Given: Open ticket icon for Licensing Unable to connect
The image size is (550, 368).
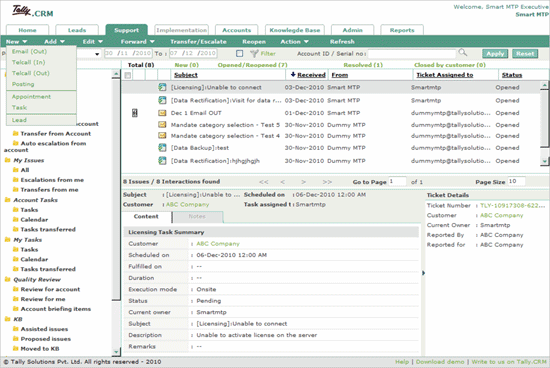Looking at the screenshot, I should coord(162,87).
